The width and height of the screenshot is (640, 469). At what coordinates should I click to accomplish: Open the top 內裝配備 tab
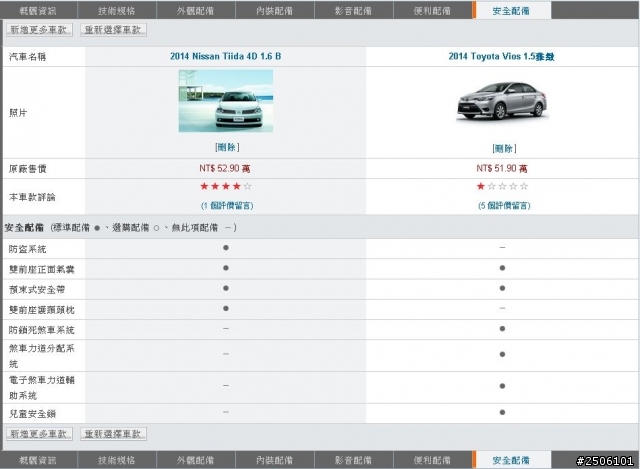(x=275, y=10)
